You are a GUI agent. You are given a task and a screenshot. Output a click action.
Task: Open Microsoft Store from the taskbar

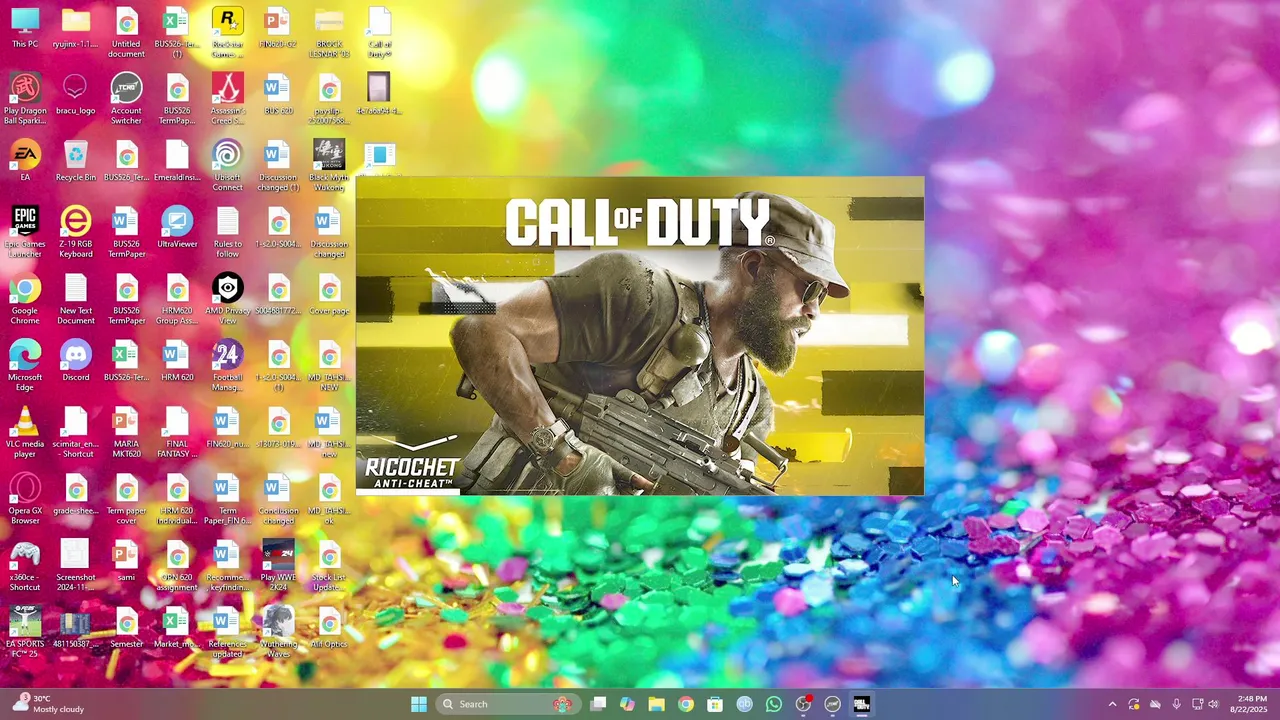pos(715,704)
